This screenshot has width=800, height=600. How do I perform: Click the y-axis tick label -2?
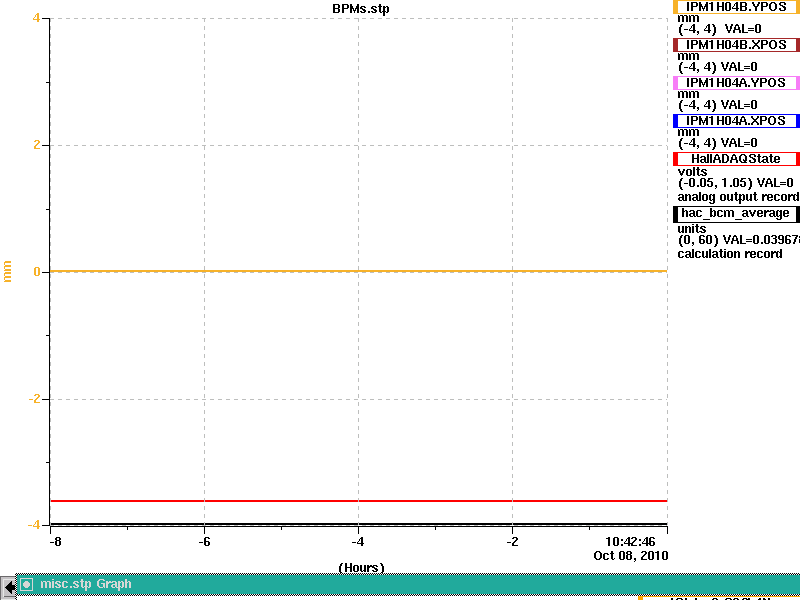click(34, 399)
